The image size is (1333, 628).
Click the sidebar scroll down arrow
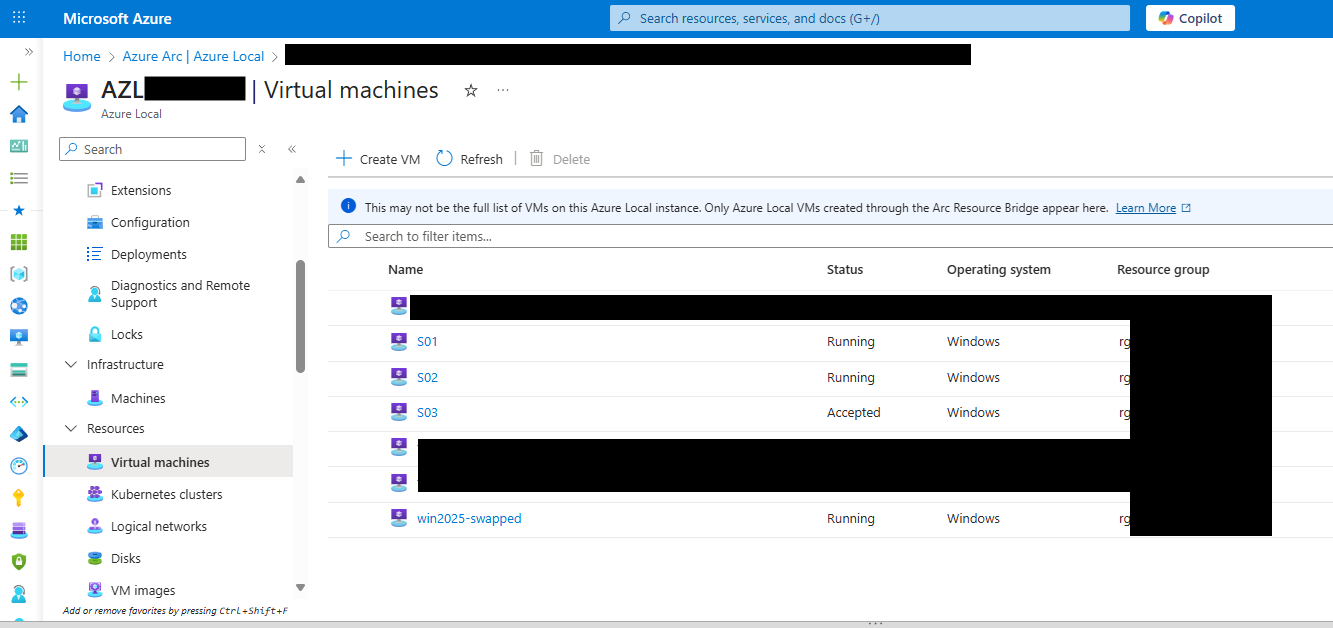click(x=300, y=587)
